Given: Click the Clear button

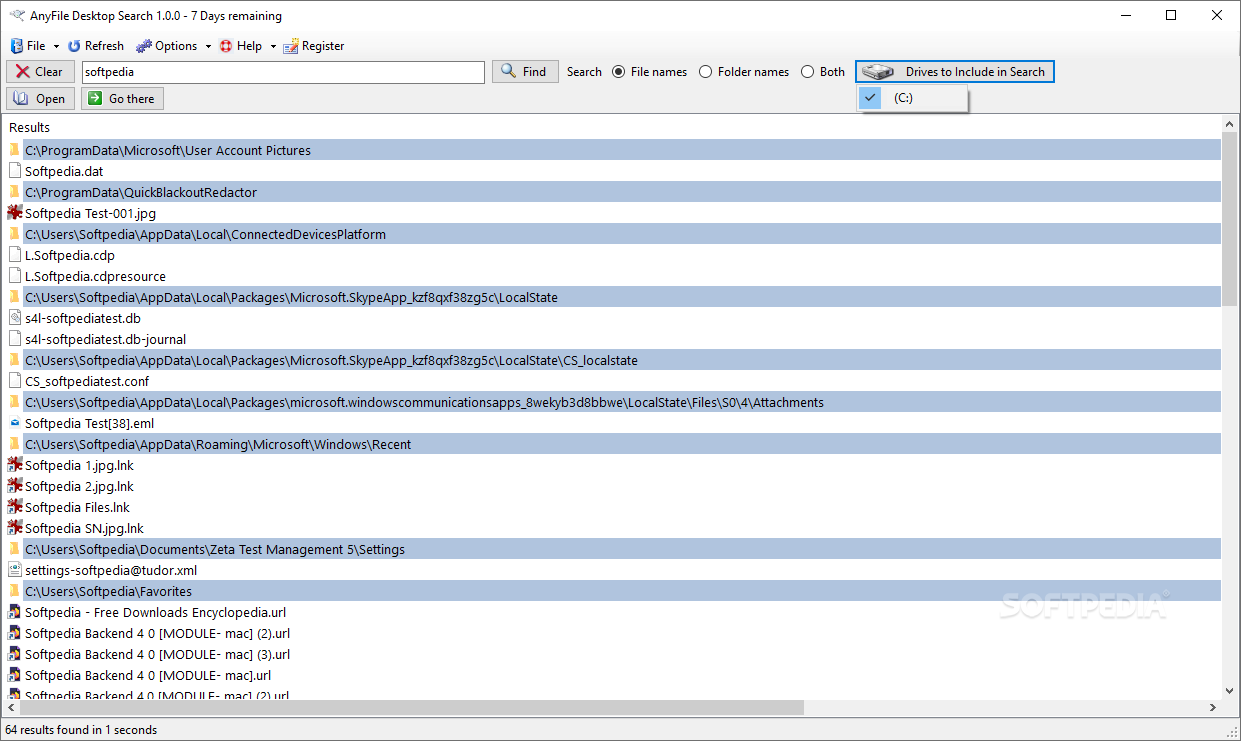Looking at the screenshot, I should (40, 72).
